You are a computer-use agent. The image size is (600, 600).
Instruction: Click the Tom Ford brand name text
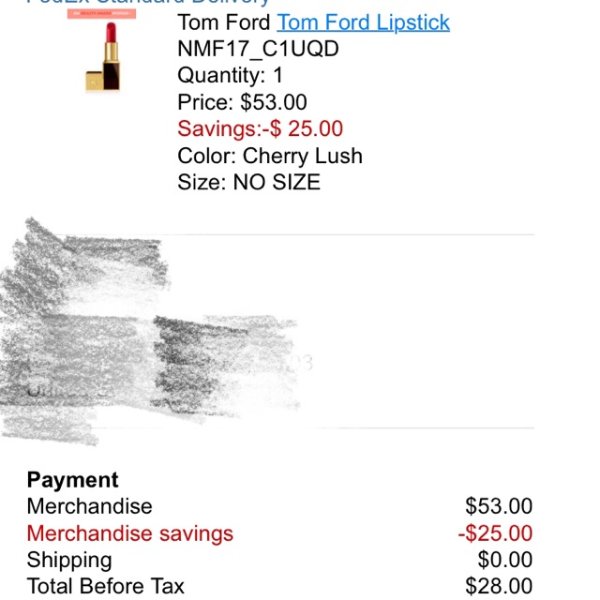(224, 23)
